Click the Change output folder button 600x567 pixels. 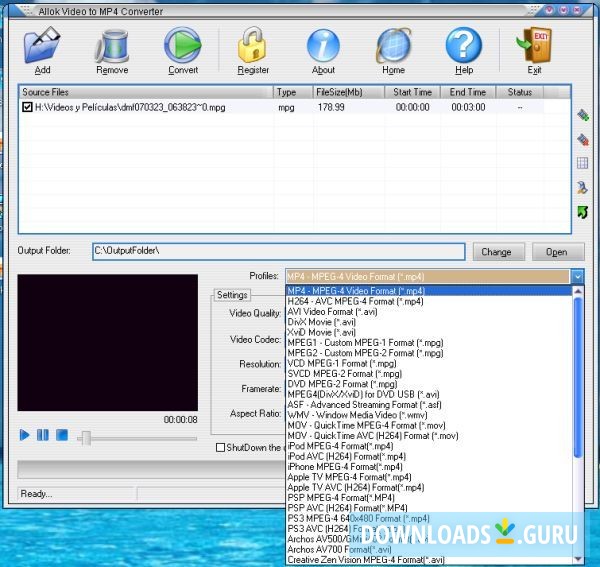pos(499,252)
